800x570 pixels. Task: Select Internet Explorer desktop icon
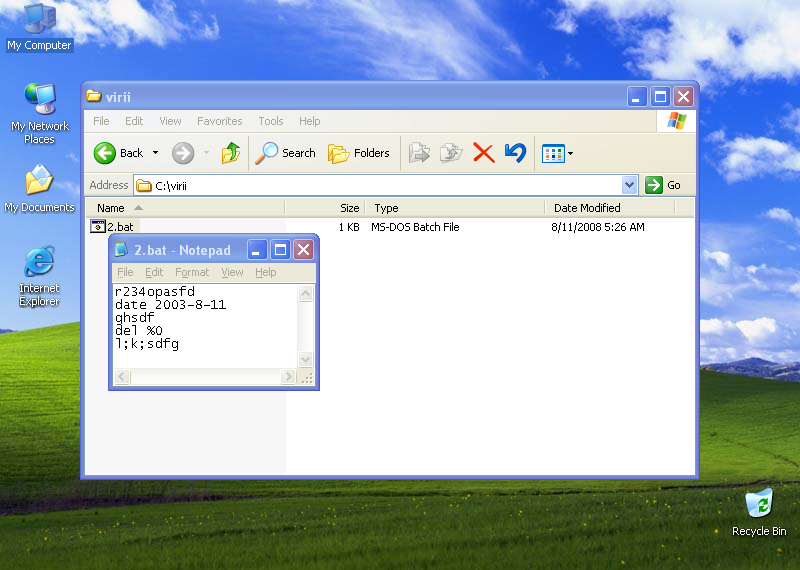click(x=39, y=276)
